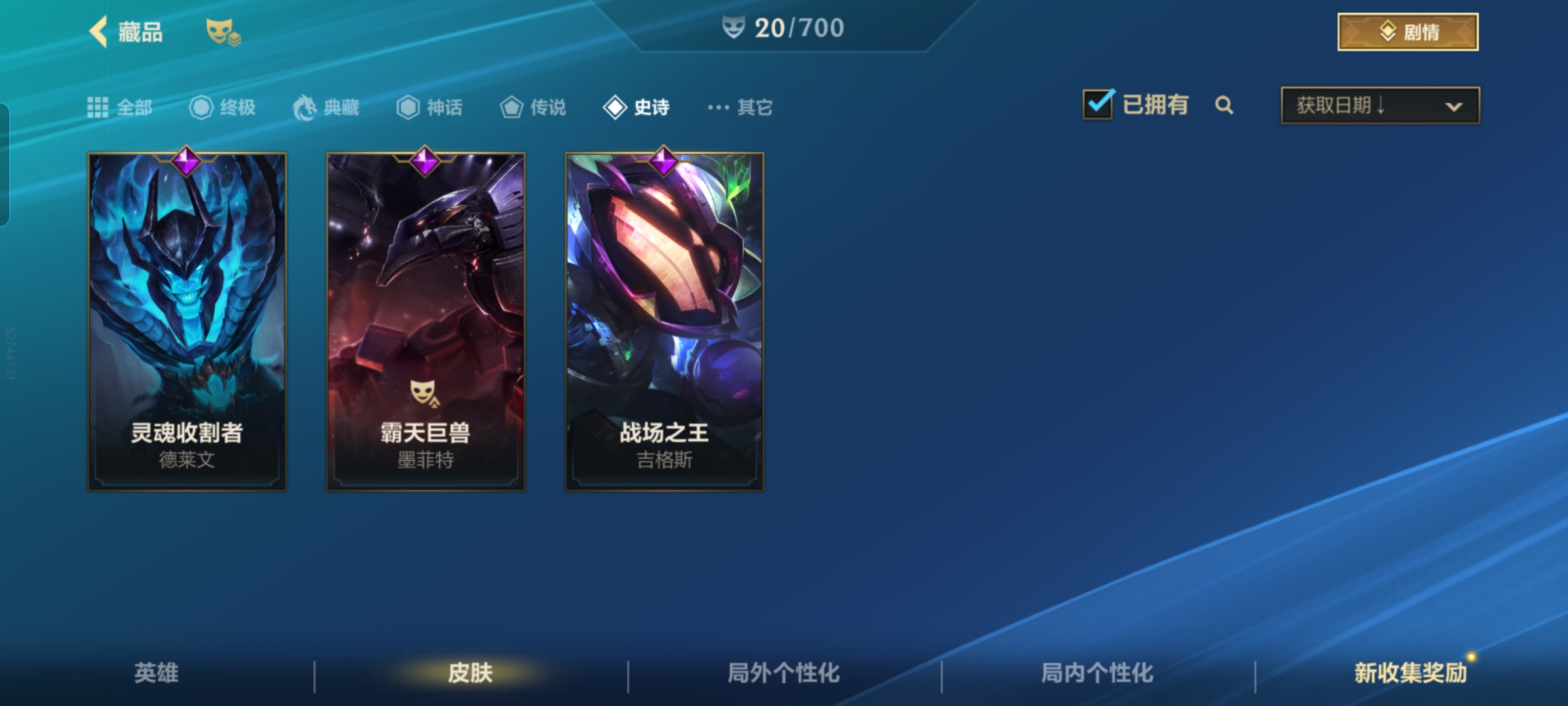Open the 局内个性化 tab
This screenshot has width=1568, height=706.
pos(1097,673)
